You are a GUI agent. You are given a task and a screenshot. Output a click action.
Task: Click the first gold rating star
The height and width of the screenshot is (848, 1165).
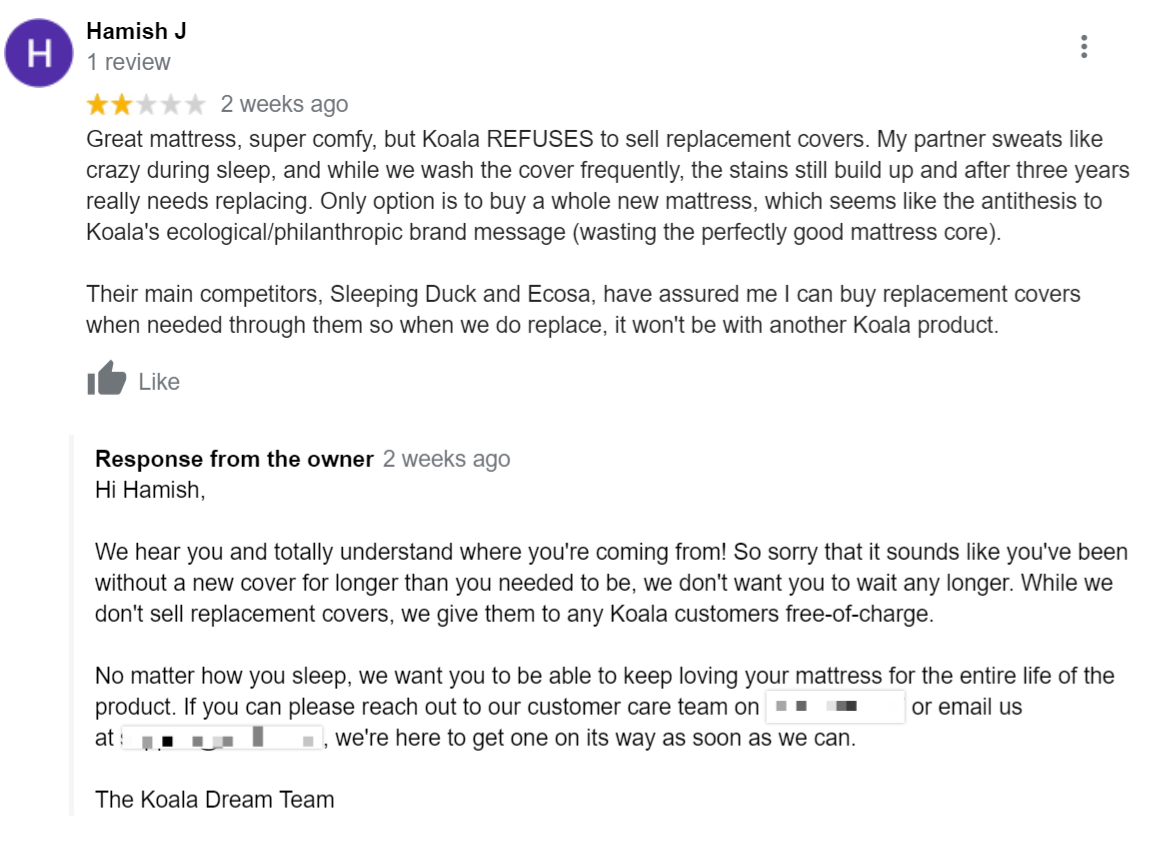[x=98, y=104]
